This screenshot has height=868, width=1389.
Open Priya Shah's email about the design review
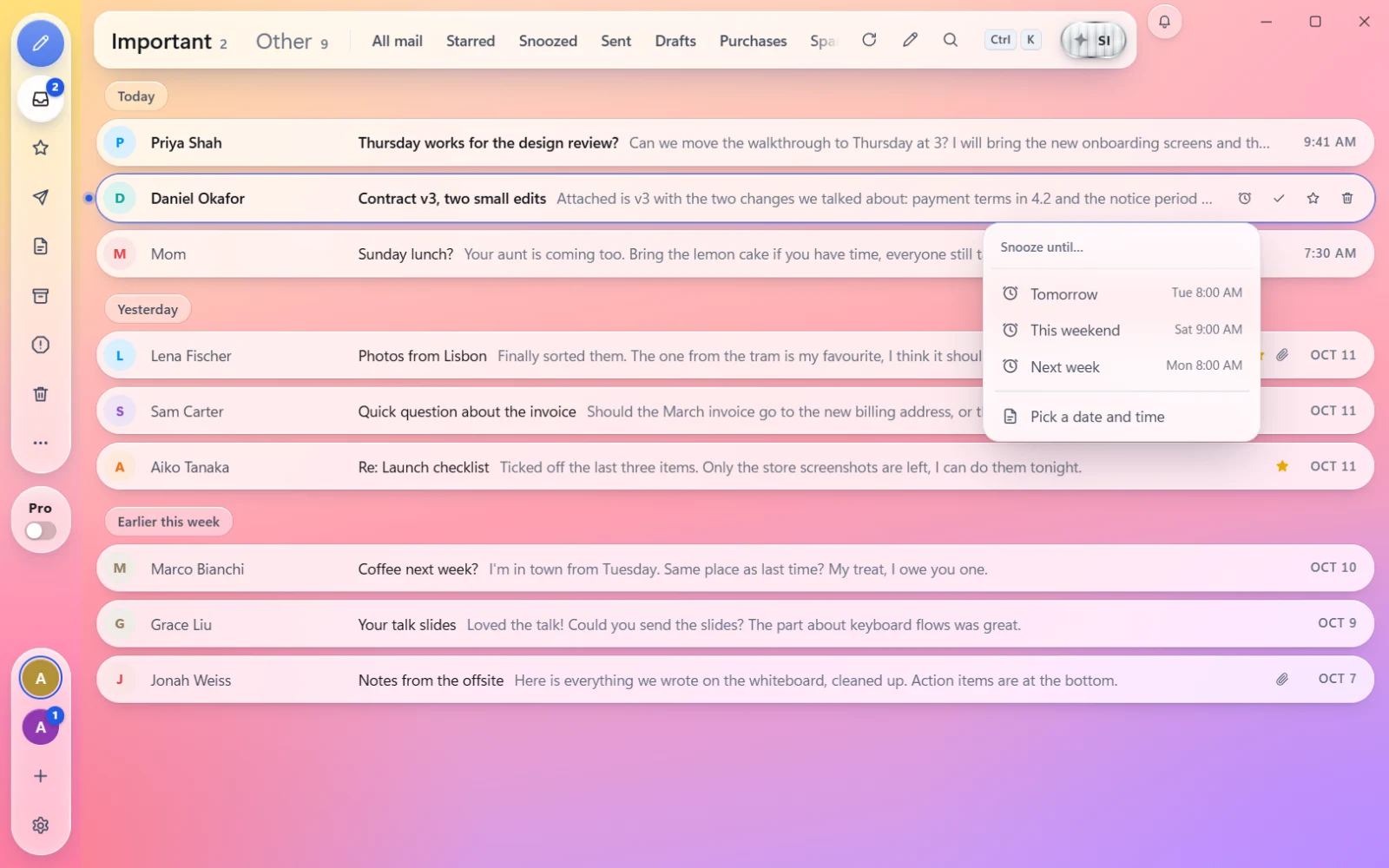coord(735,143)
